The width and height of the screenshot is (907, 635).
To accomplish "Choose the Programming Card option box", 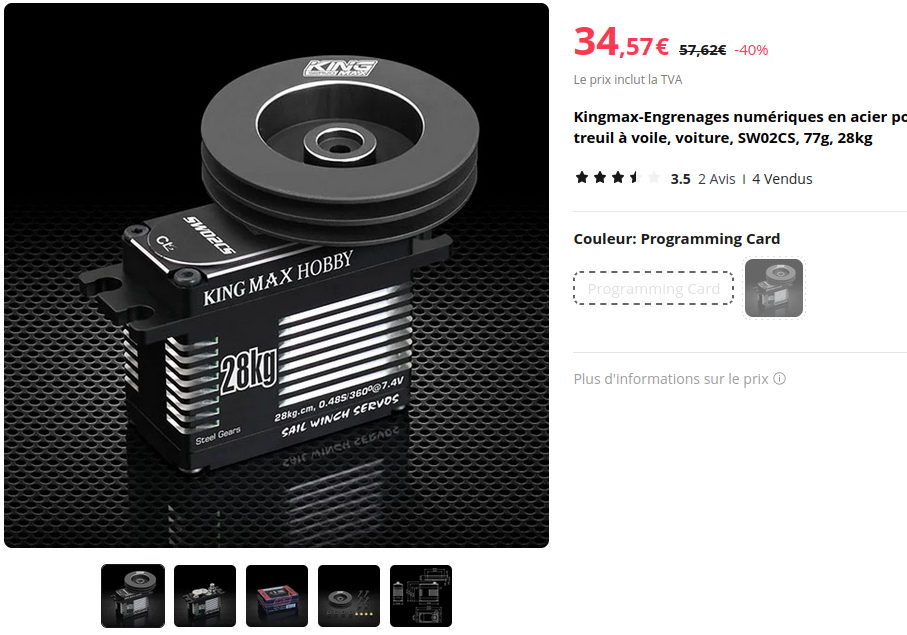I will (x=654, y=288).
